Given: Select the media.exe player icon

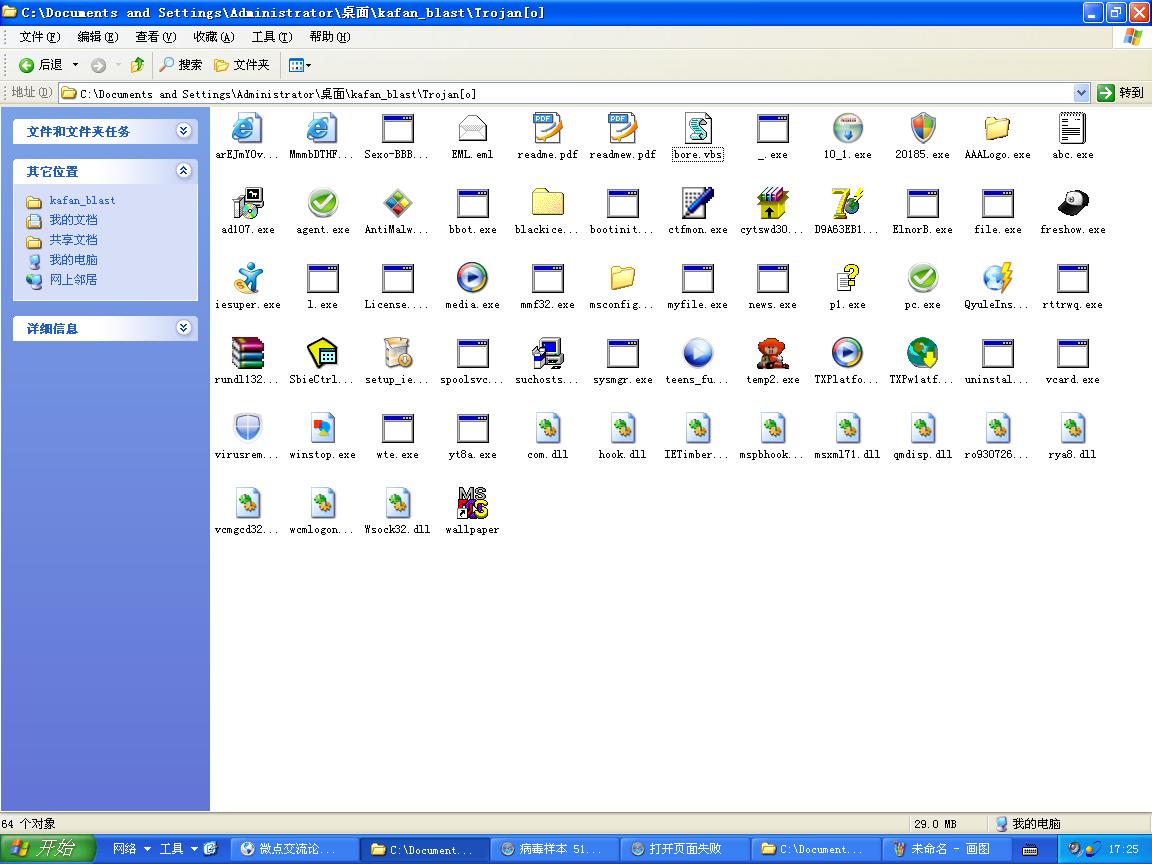Looking at the screenshot, I should [472, 278].
